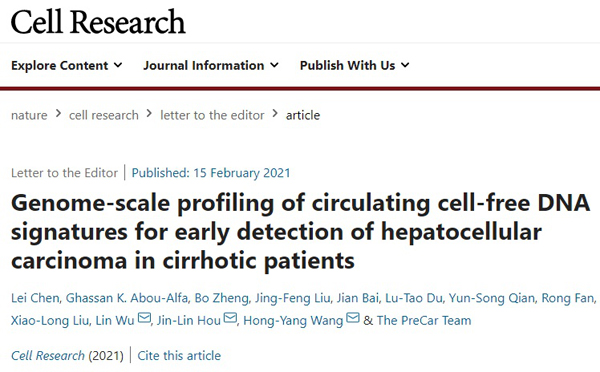Click the envelope icon after Jin-Lin Hou
The image size is (600, 372).
coord(230,318)
